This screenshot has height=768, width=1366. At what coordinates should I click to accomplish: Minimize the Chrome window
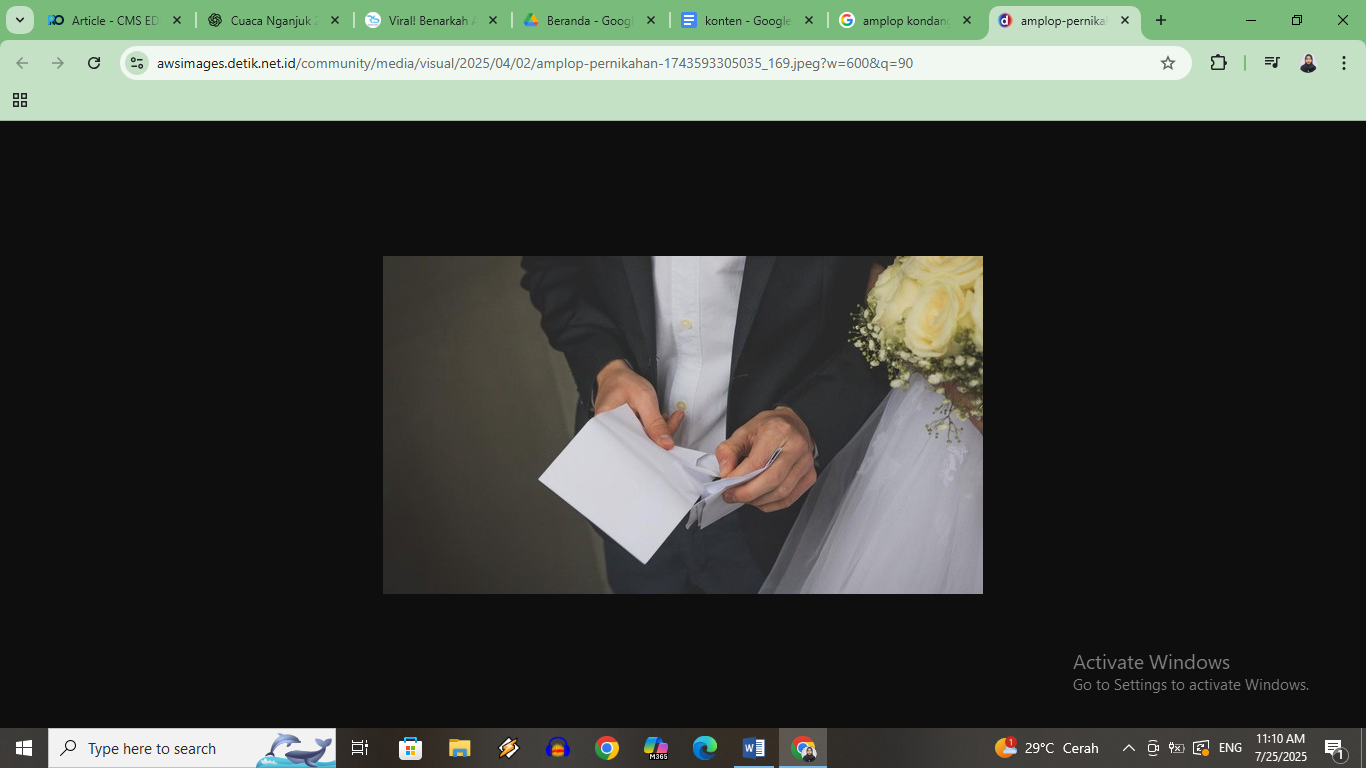click(x=1251, y=20)
